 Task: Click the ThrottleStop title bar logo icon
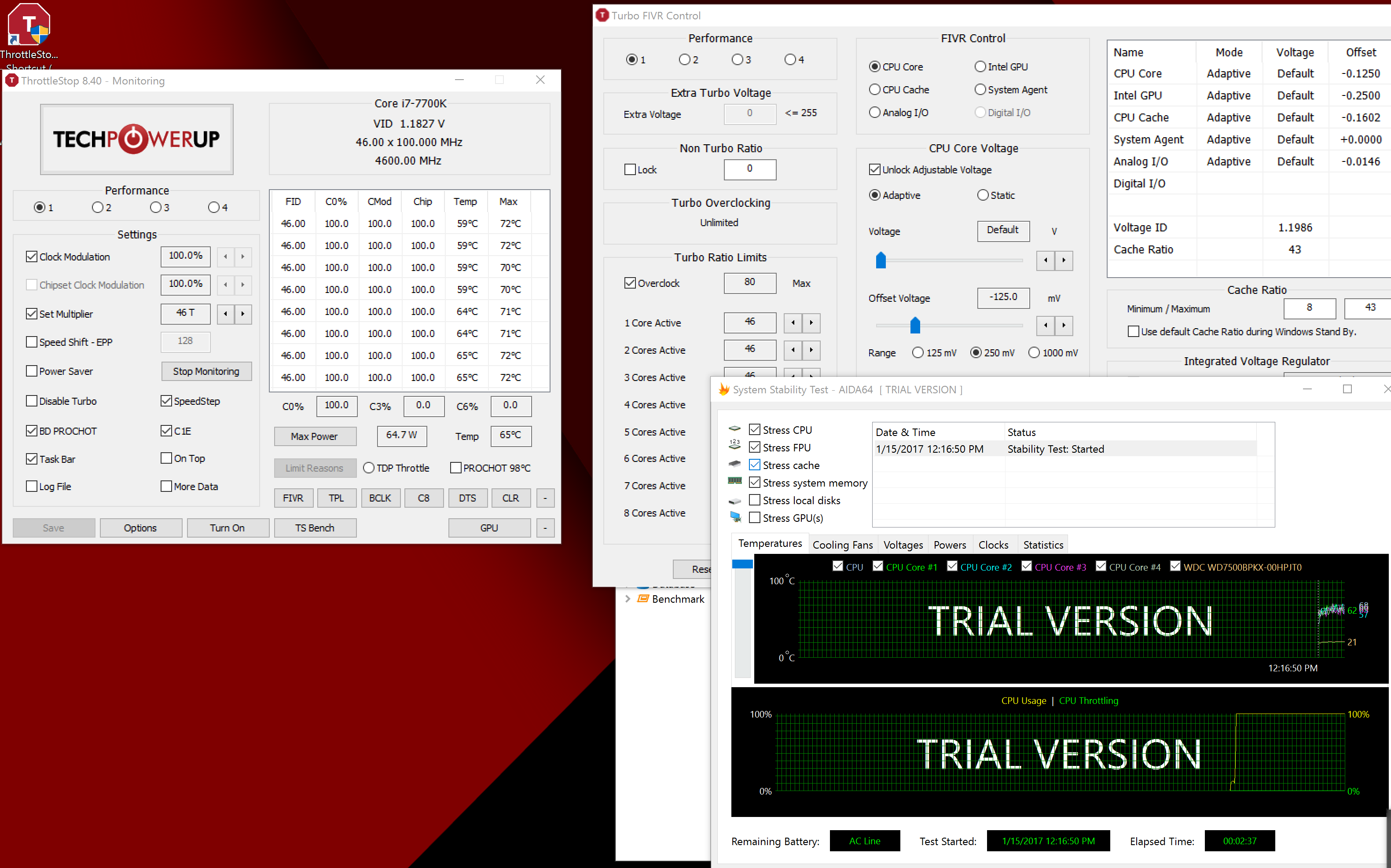point(11,81)
